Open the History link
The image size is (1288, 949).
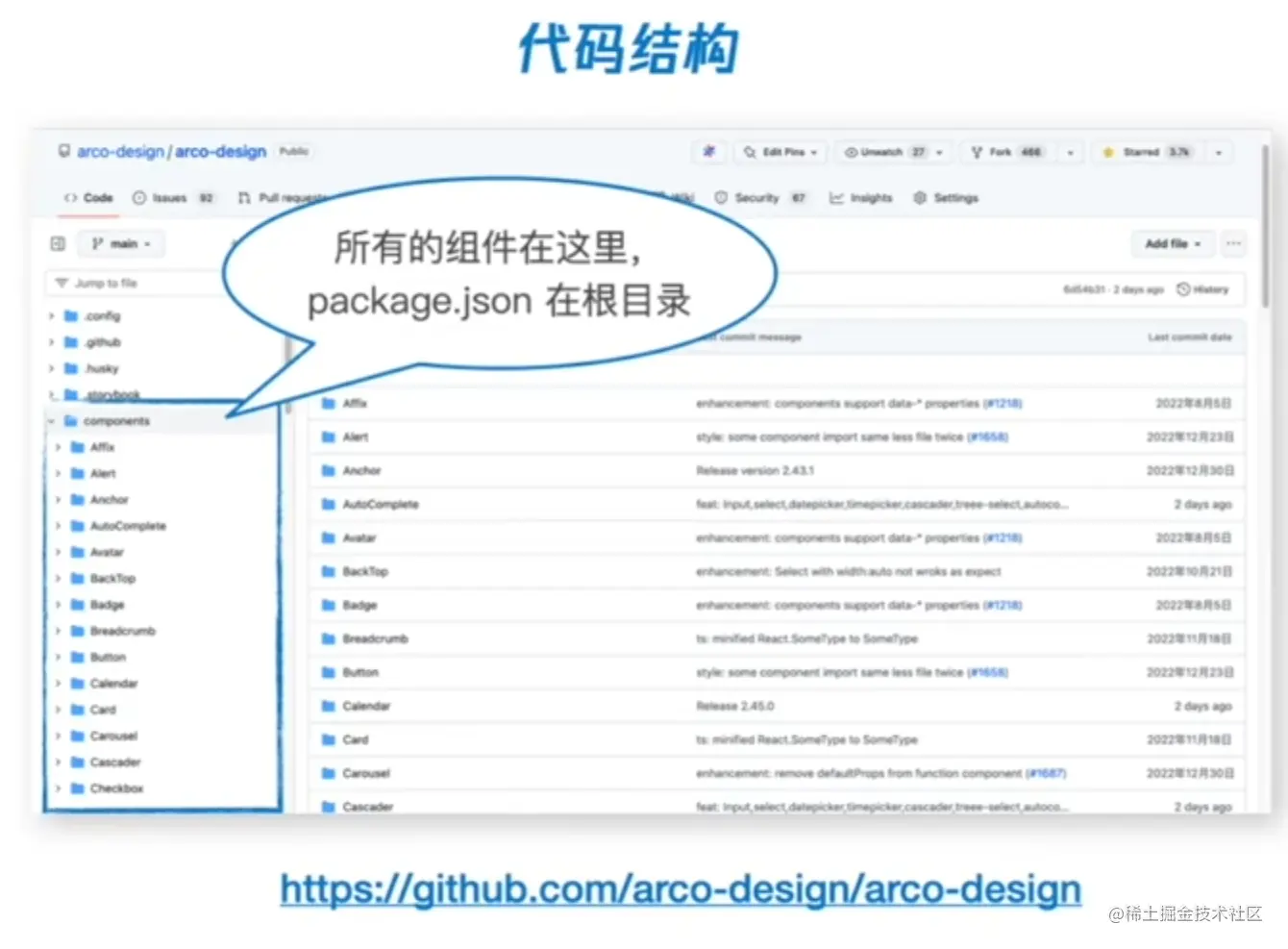1202,289
